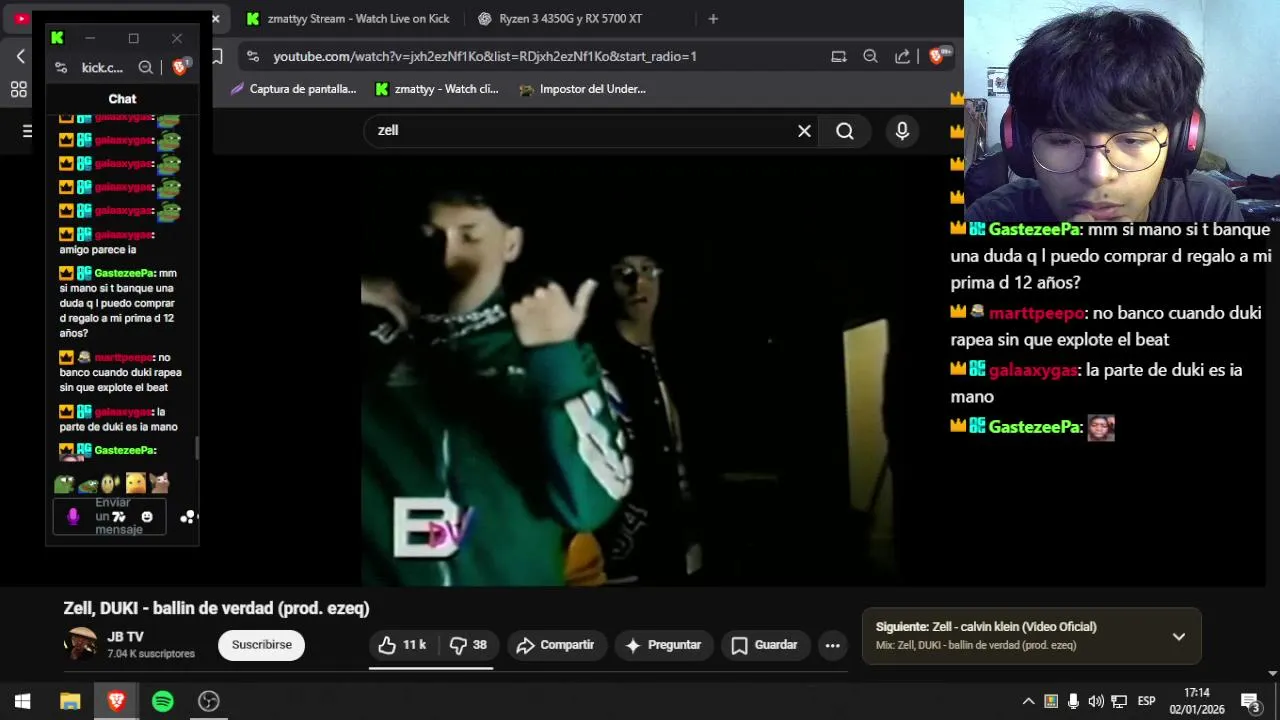Click GastezeePa username in Kick chat
Viewport: 1280px width, 720px height.
(x=124, y=273)
